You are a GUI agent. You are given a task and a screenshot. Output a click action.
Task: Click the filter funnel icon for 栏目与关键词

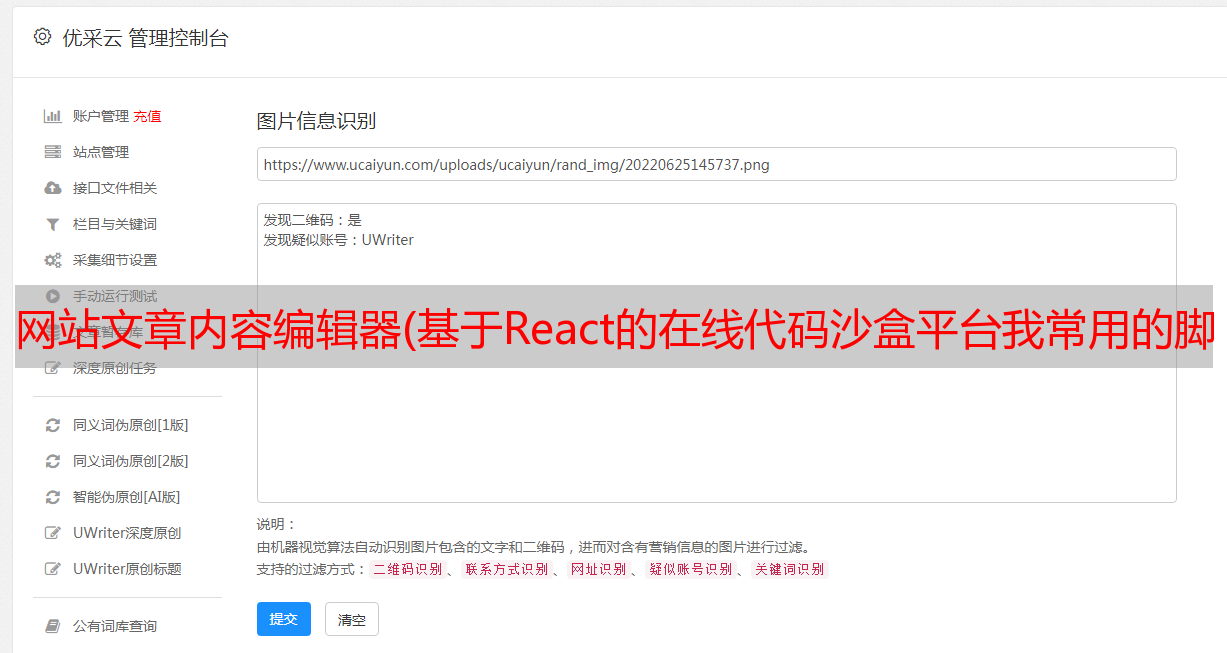coord(53,224)
